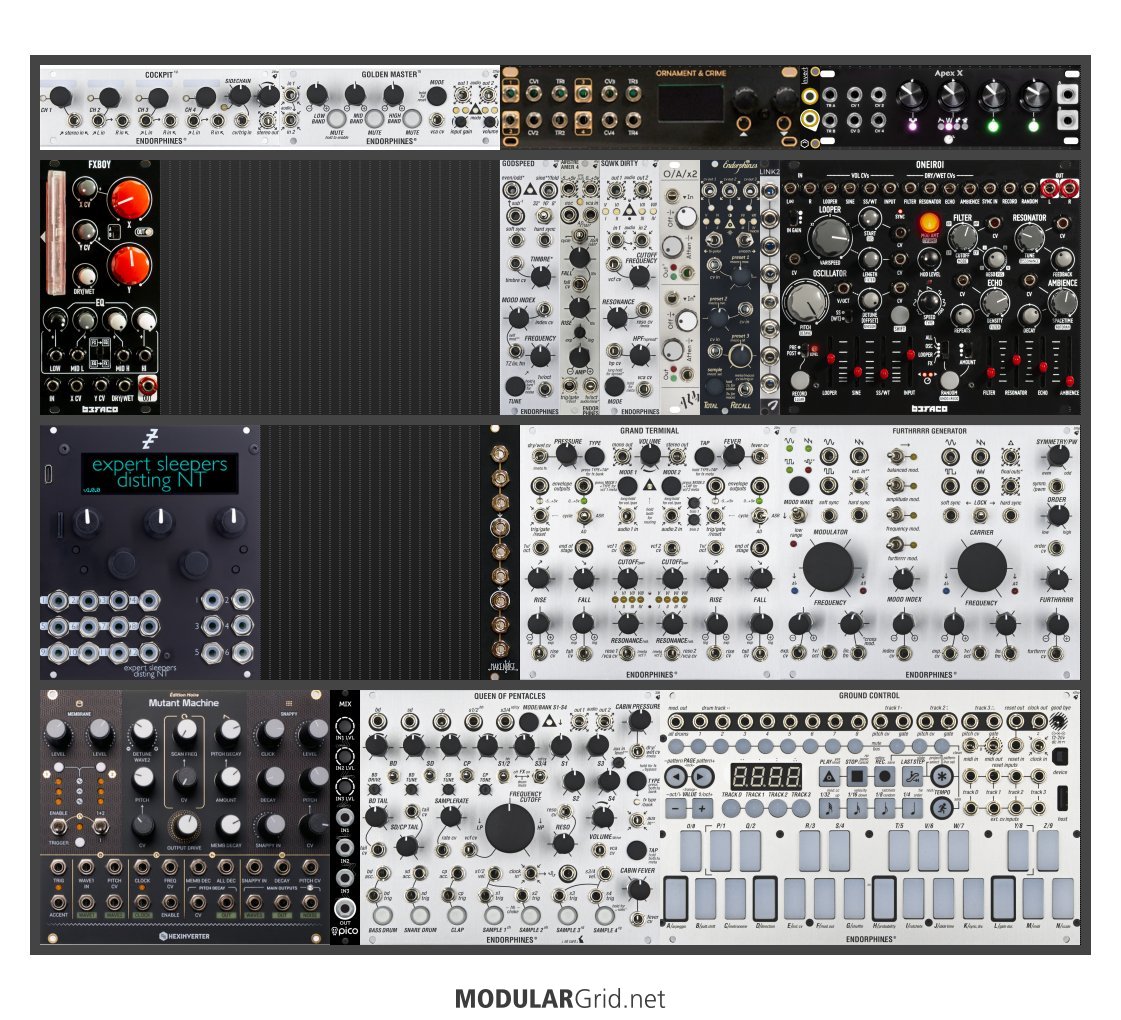
Task: Click the large CARRIER frequency knob
Action: 982,566
